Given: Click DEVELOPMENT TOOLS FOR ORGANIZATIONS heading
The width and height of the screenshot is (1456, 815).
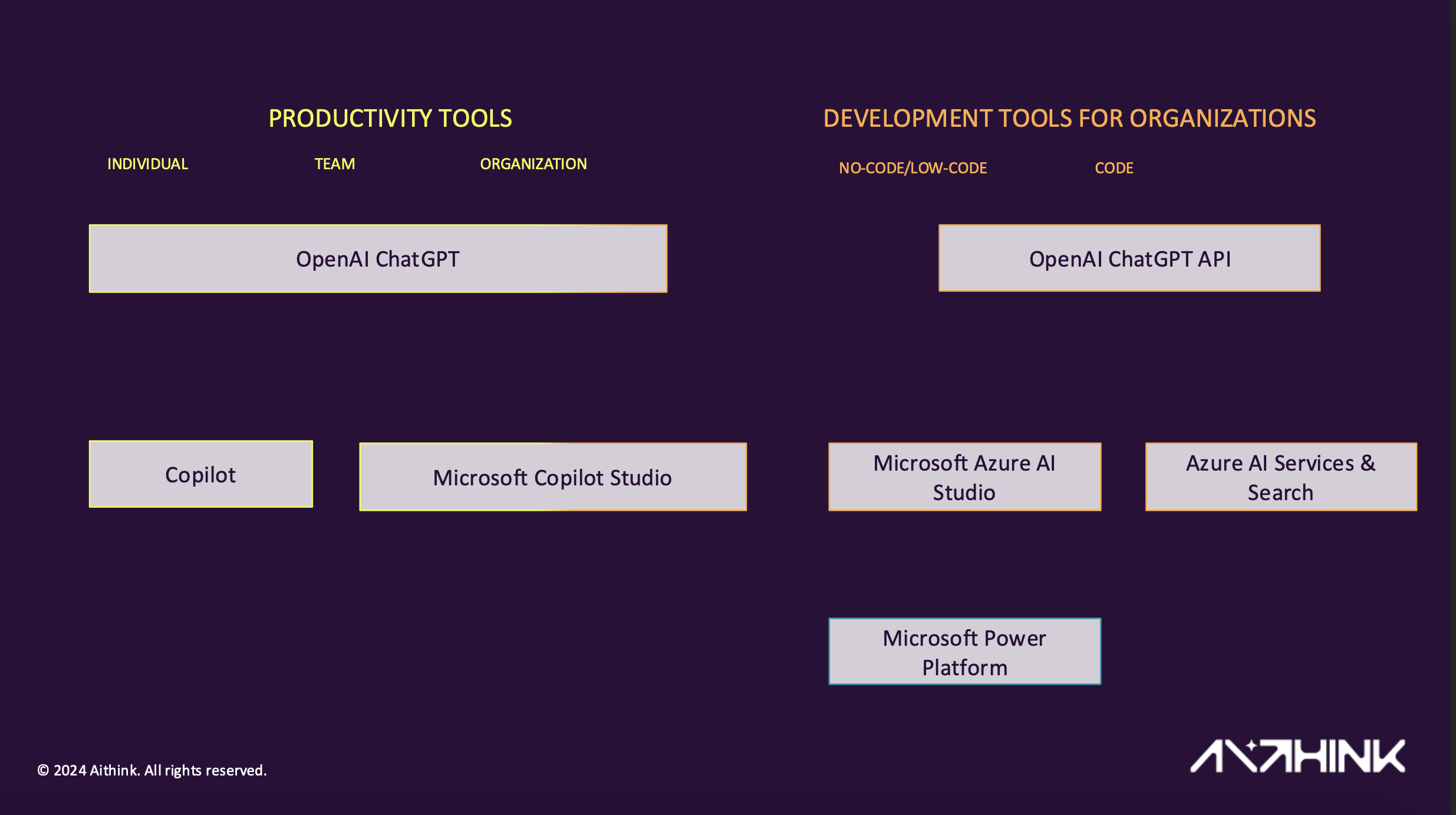Looking at the screenshot, I should pyautogui.click(x=1069, y=119).
